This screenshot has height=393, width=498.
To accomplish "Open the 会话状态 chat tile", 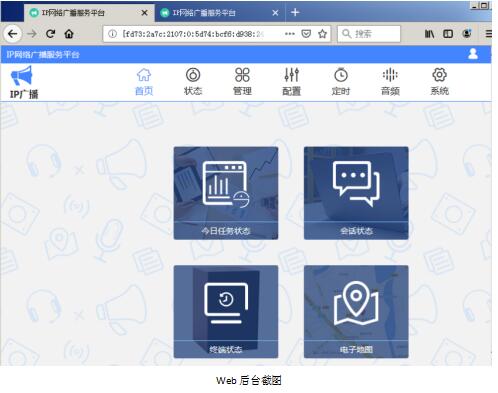I will pos(356,193).
